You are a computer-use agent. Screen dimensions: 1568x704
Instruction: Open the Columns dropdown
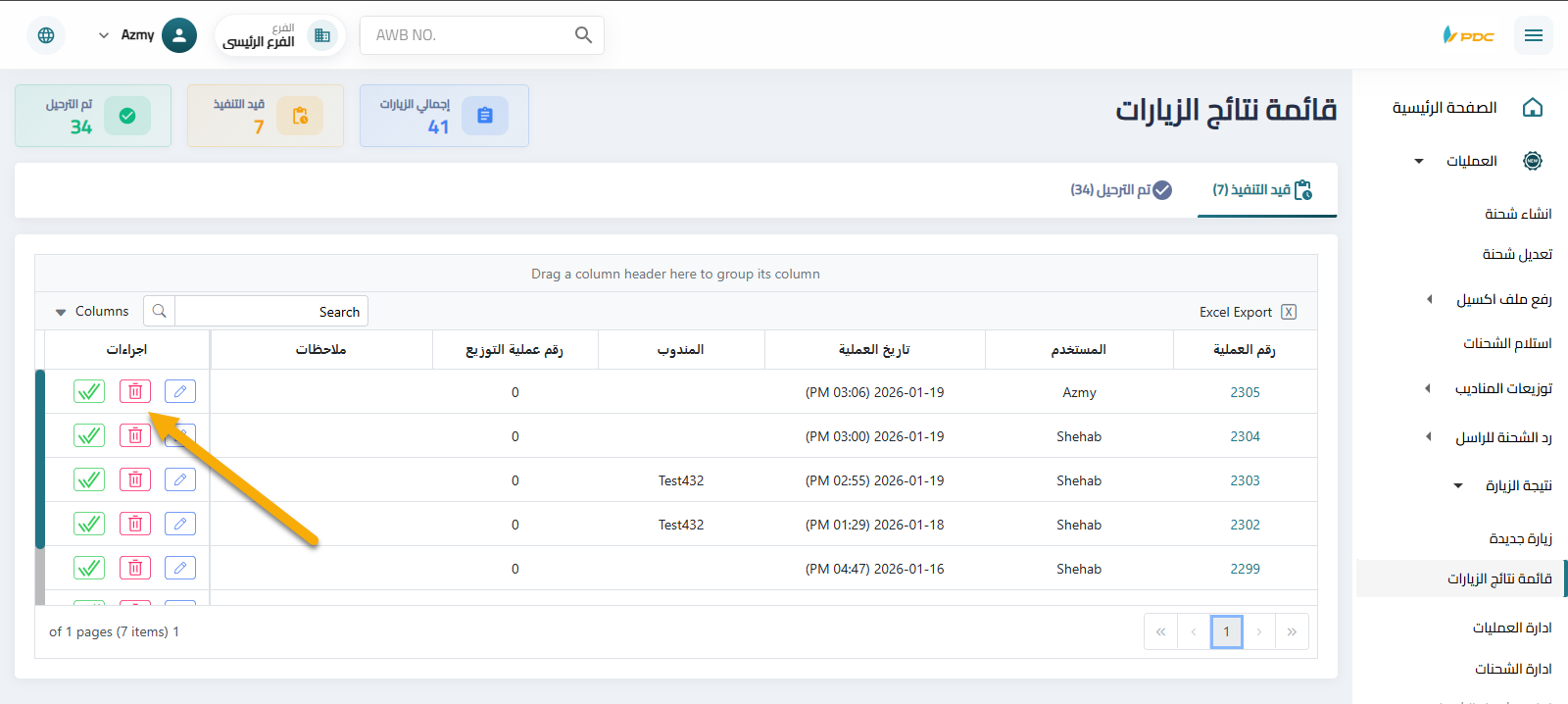tap(92, 312)
